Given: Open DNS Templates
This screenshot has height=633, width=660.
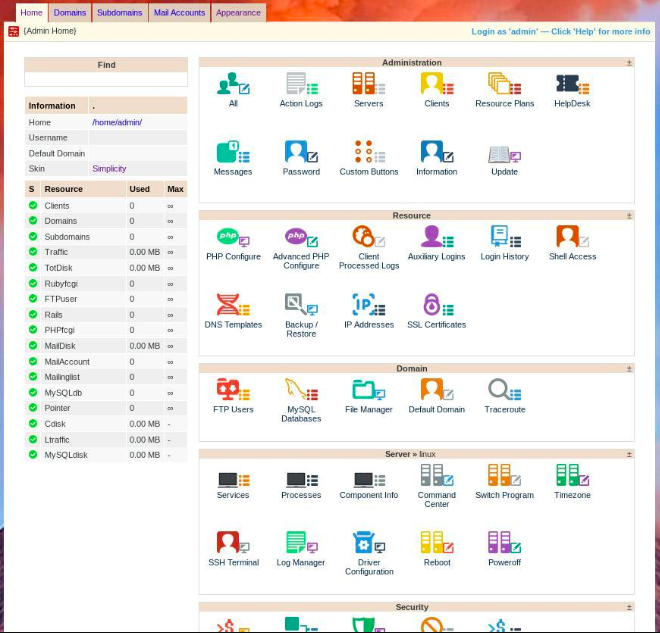Looking at the screenshot, I should coord(233,305).
